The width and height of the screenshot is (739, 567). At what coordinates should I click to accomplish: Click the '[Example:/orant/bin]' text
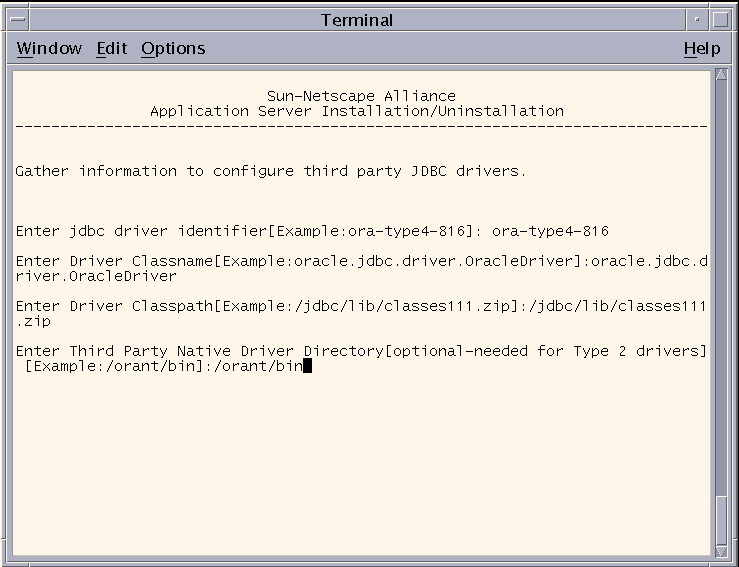(x=114, y=366)
